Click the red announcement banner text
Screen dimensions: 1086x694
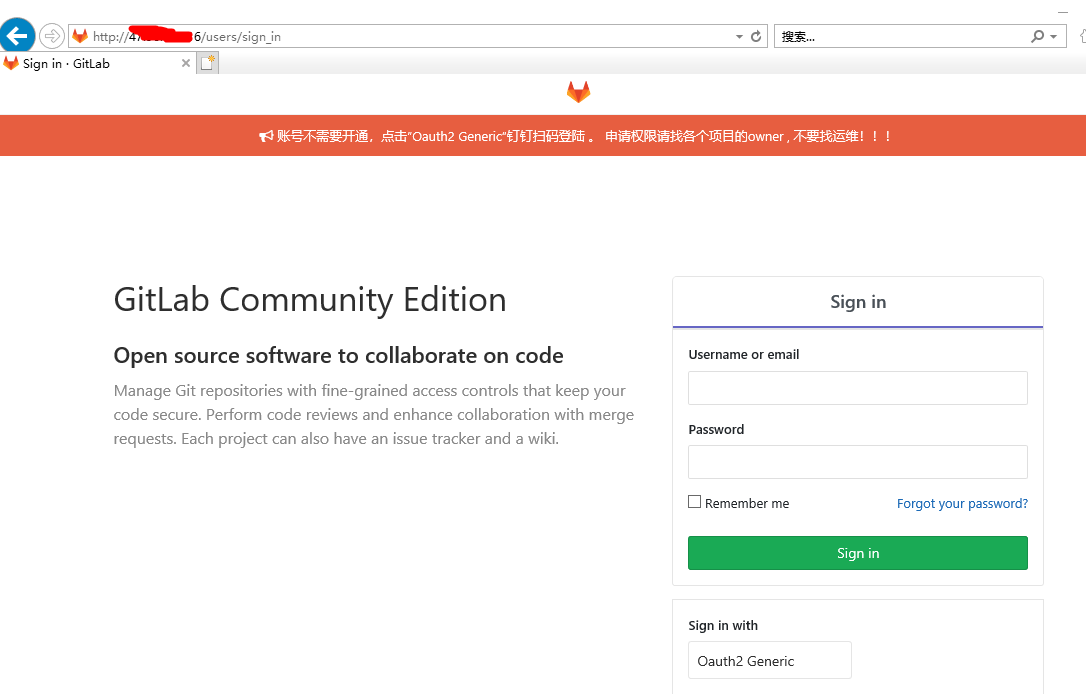(x=584, y=136)
